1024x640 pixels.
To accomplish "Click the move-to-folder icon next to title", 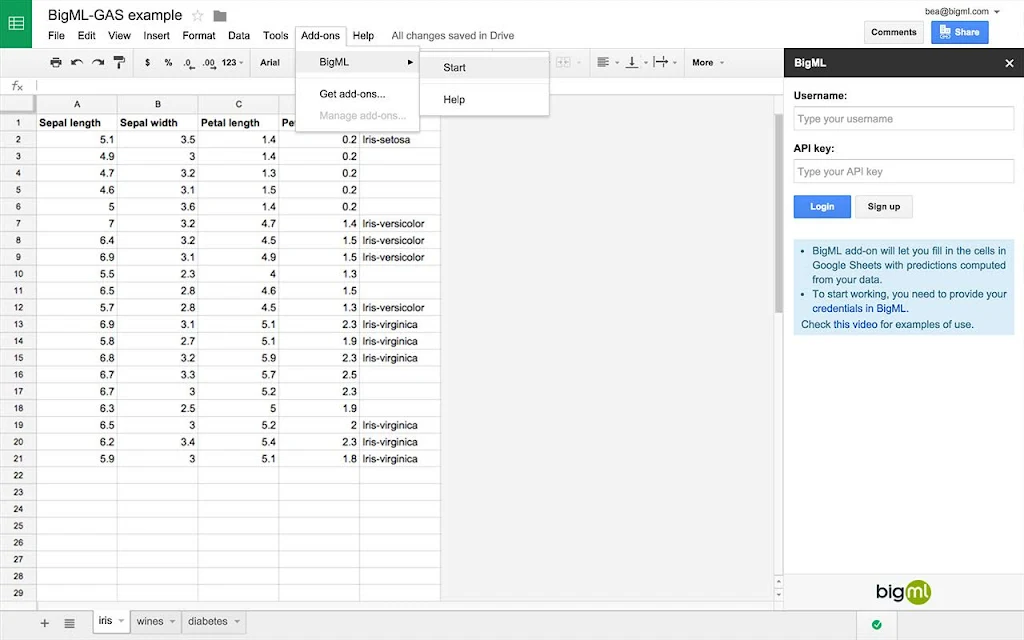I will pyautogui.click(x=220, y=16).
